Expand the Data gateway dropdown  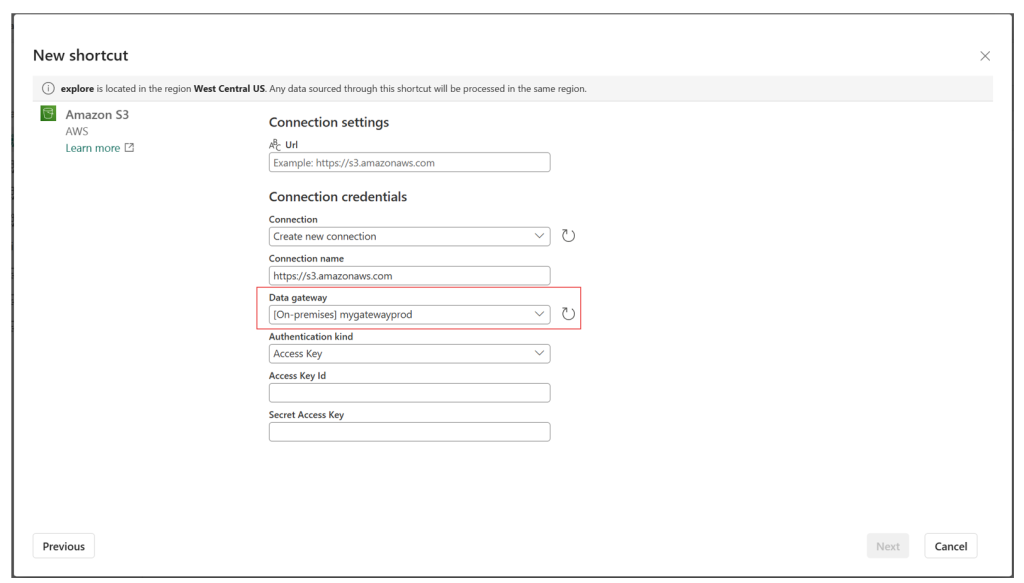409,315
